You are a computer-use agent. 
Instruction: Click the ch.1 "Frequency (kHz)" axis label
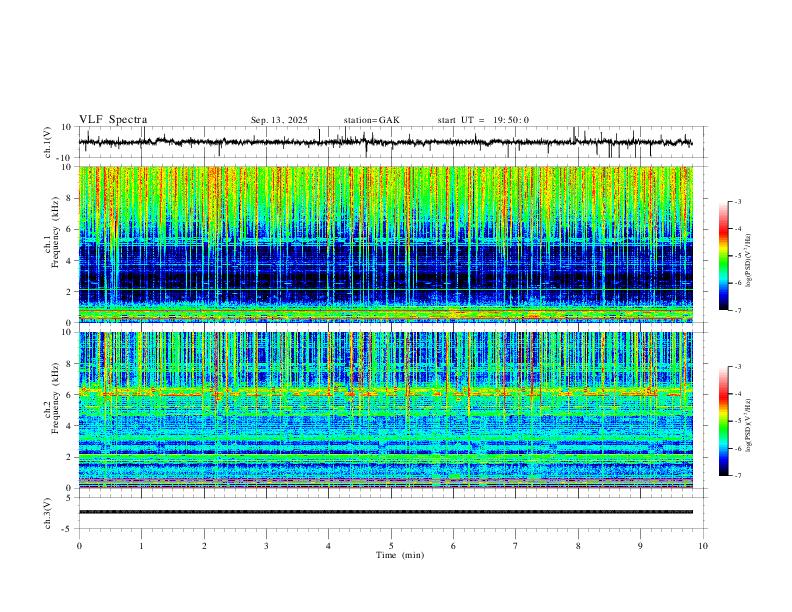[x=56, y=231]
